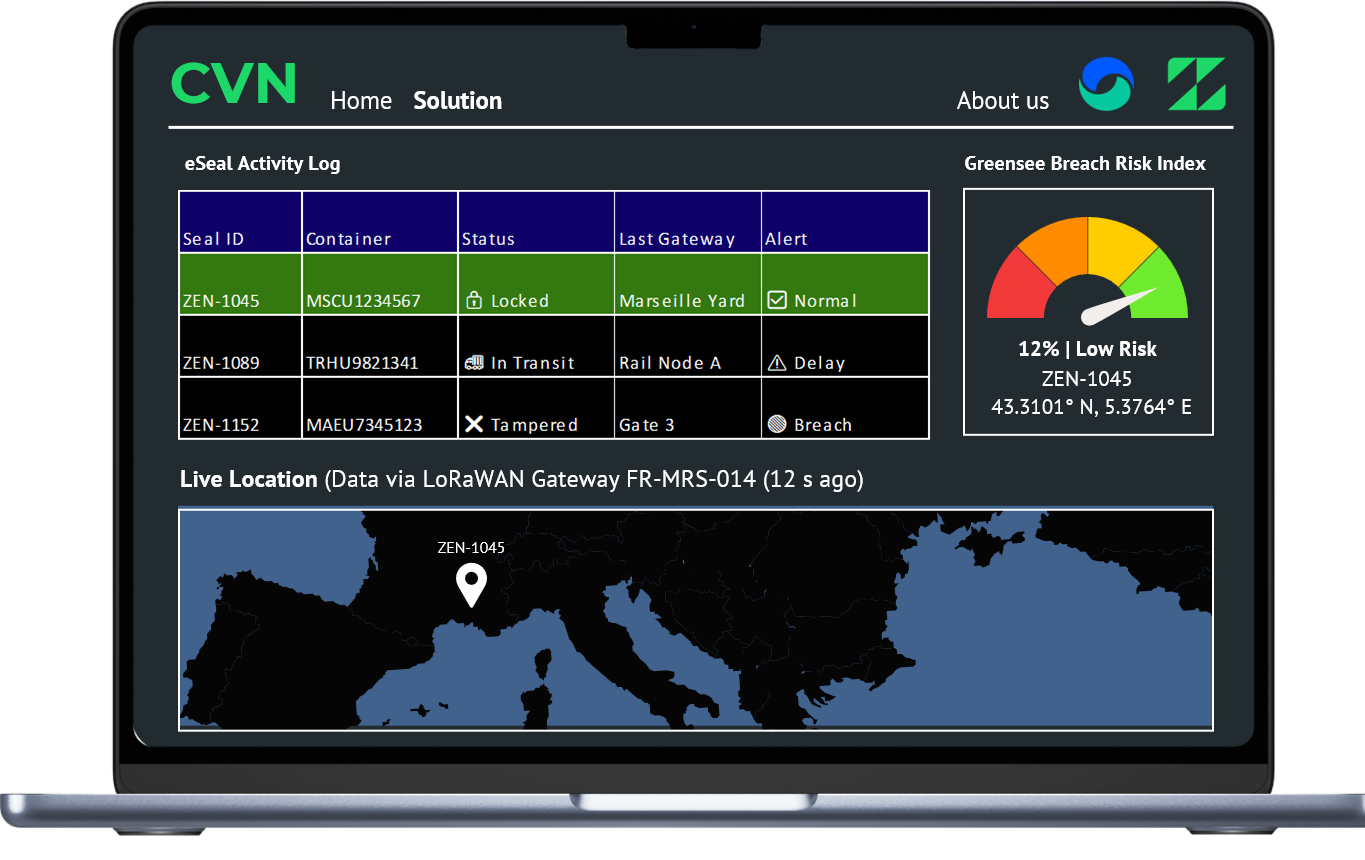This screenshot has height=860, width=1365.
Task: Open the About us page
Action: click(x=1003, y=101)
